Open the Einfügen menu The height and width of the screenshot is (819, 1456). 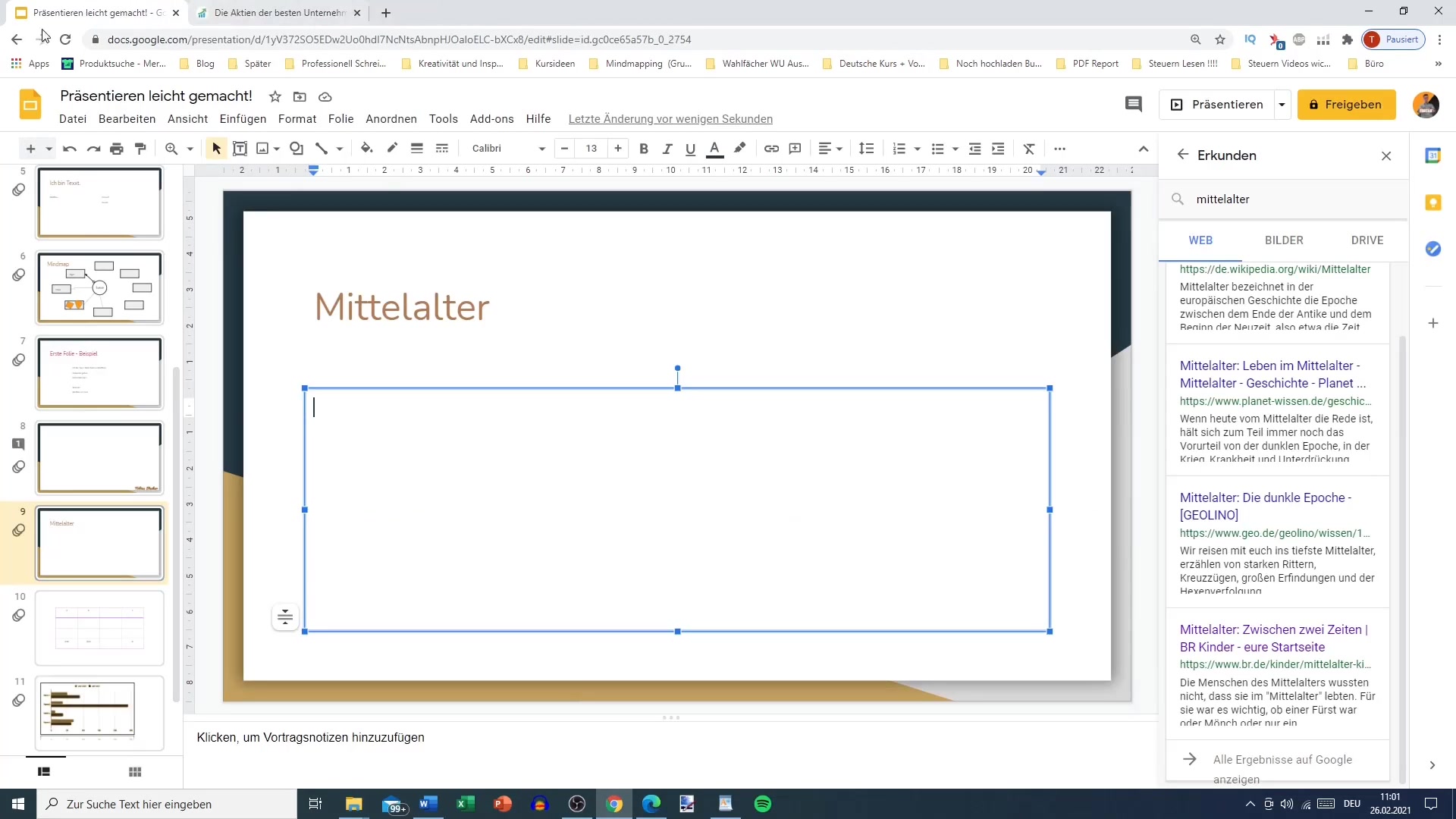coord(243,119)
